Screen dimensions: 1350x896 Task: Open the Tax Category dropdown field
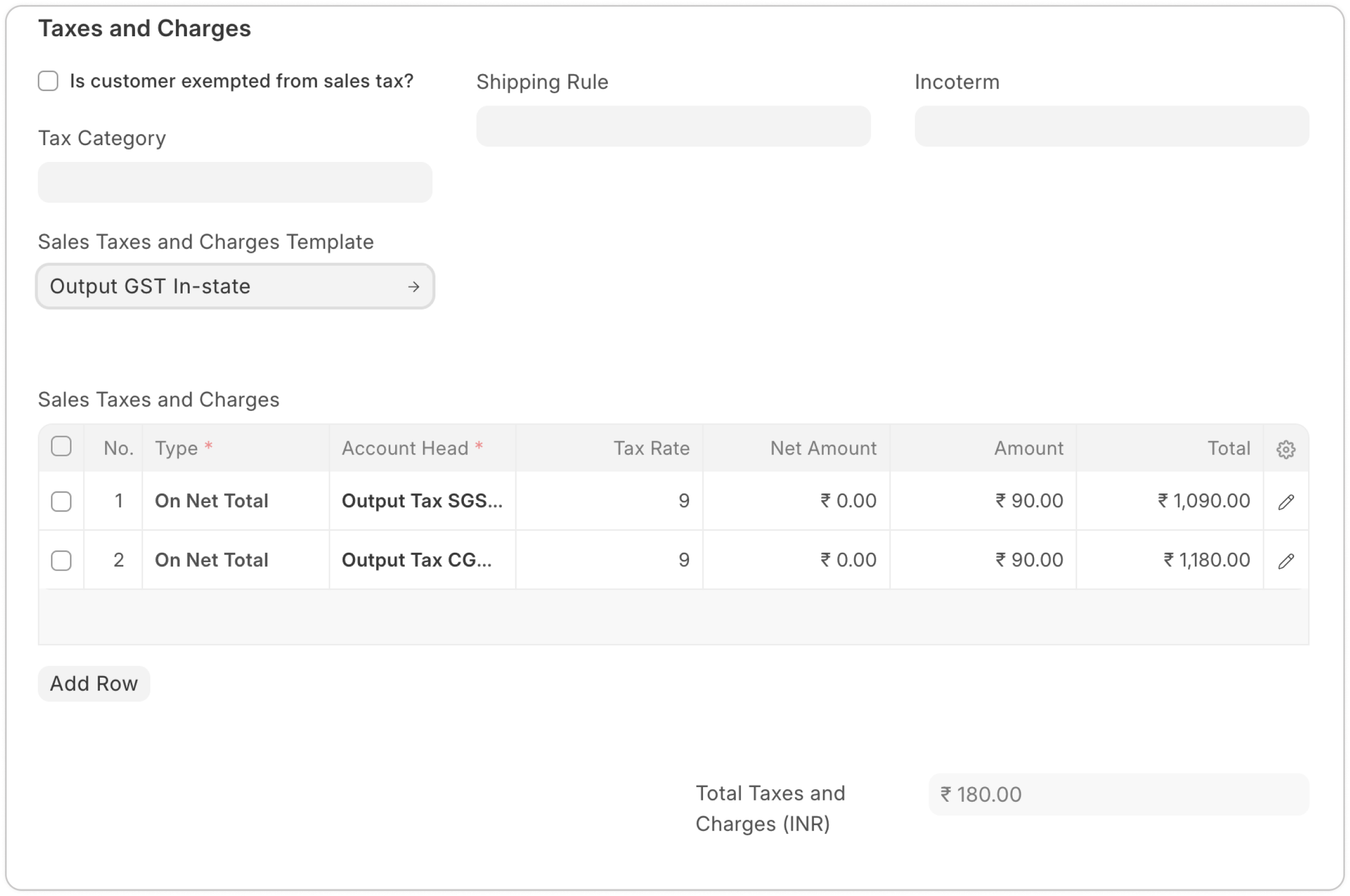tap(235, 183)
